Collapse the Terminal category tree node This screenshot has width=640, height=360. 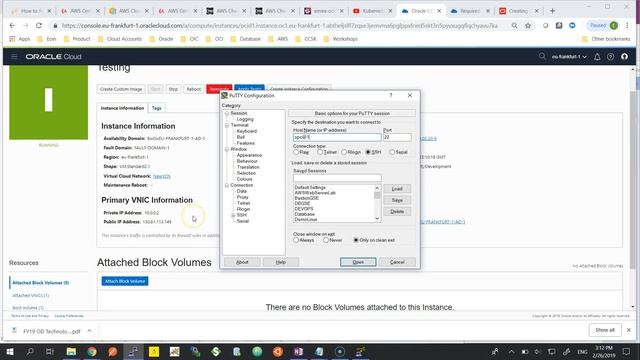tap(227, 125)
